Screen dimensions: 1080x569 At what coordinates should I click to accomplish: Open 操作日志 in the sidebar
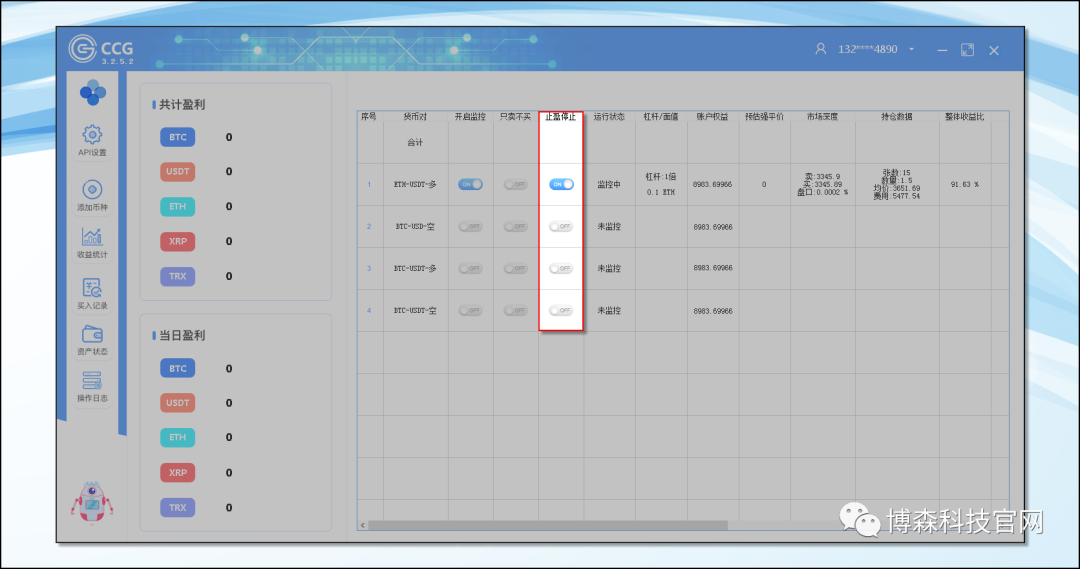coord(92,387)
